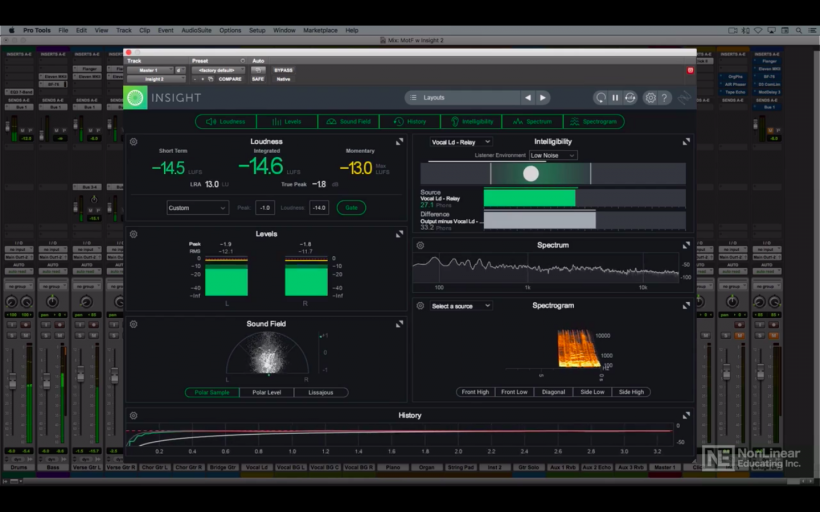Open Spotlight search in menu bar
The image size is (820, 512).
pos(799,30)
